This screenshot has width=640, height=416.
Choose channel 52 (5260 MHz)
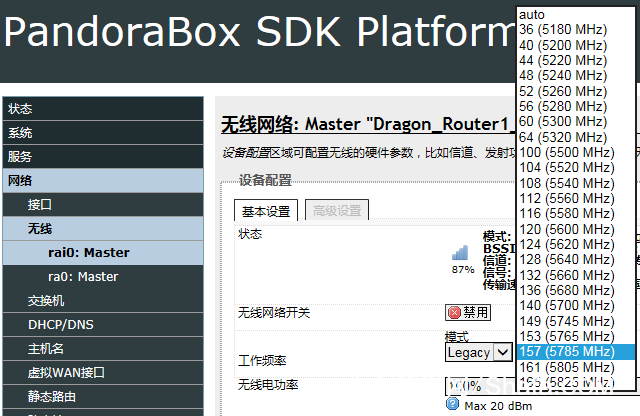(x=576, y=91)
